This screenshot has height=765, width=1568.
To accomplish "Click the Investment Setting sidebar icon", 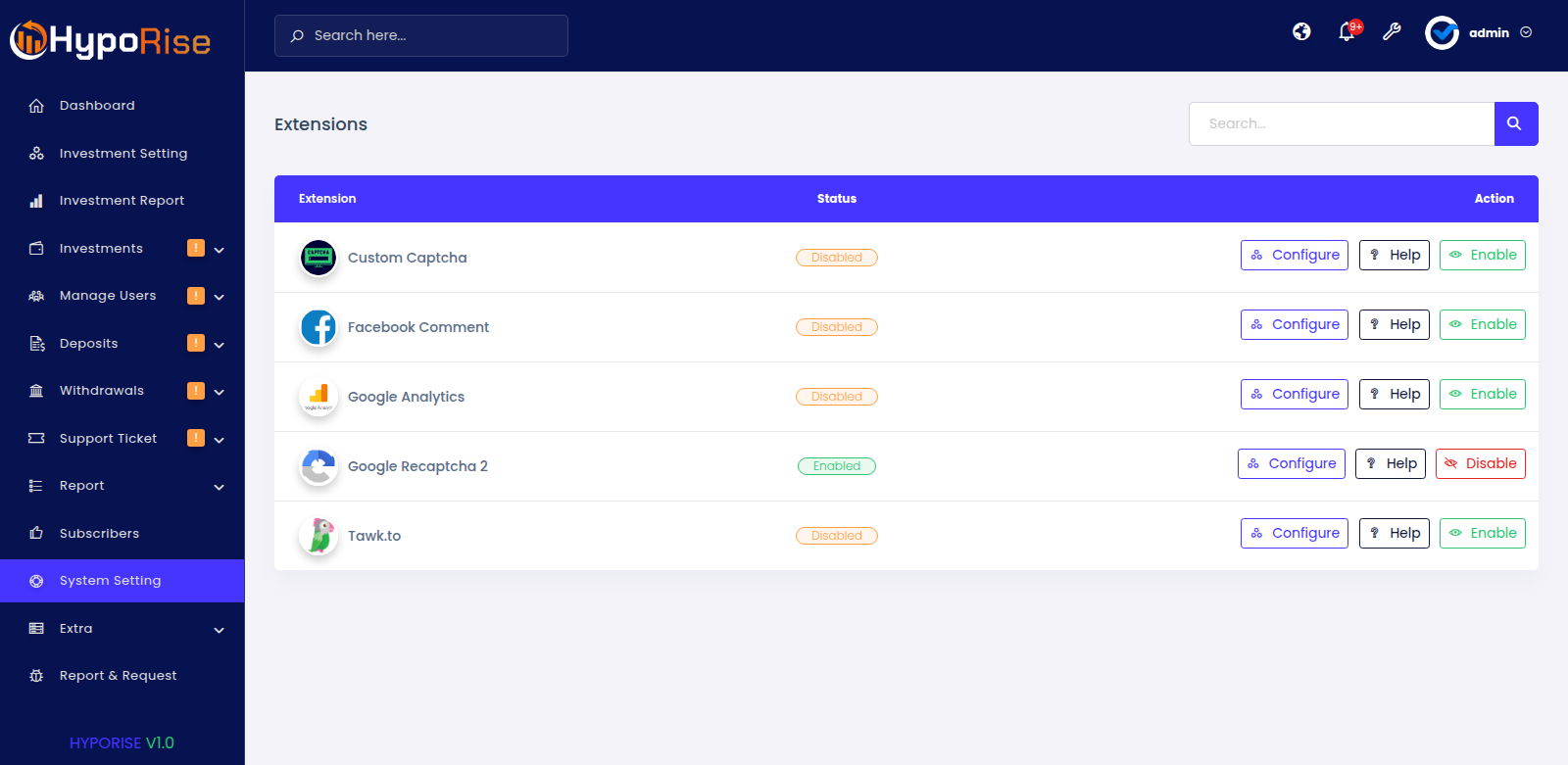I will pyautogui.click(x=36, y=153).
